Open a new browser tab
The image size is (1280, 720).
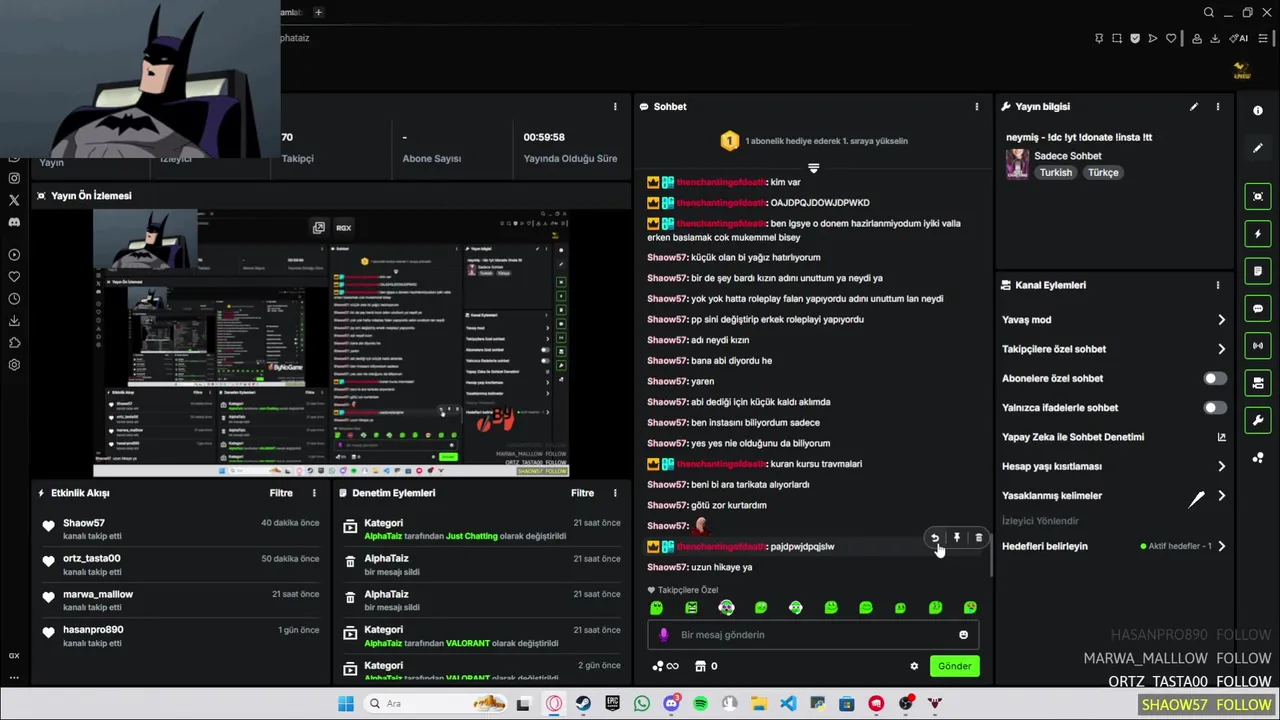point(318,12)
